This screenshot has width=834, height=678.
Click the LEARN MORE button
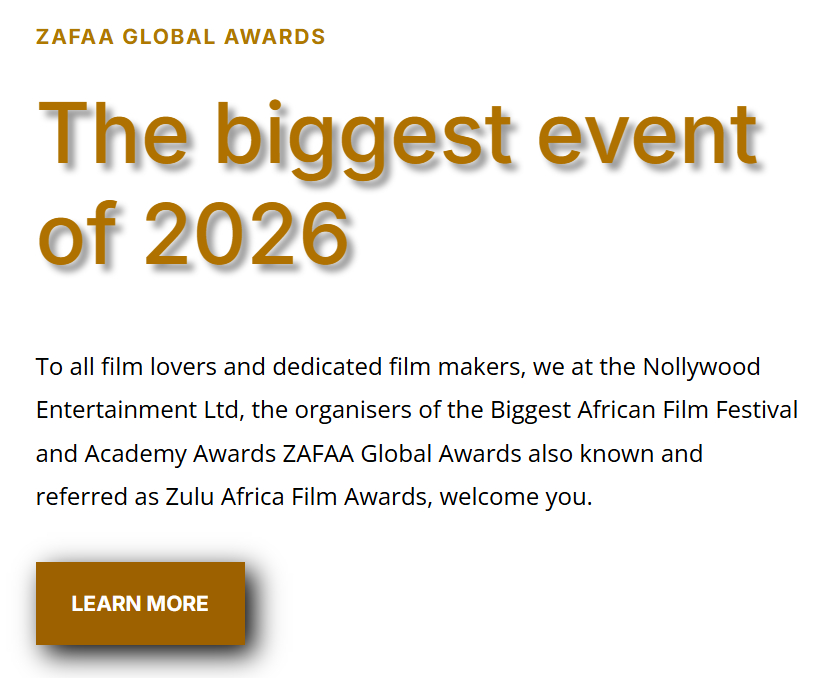[x=140, y=604]
